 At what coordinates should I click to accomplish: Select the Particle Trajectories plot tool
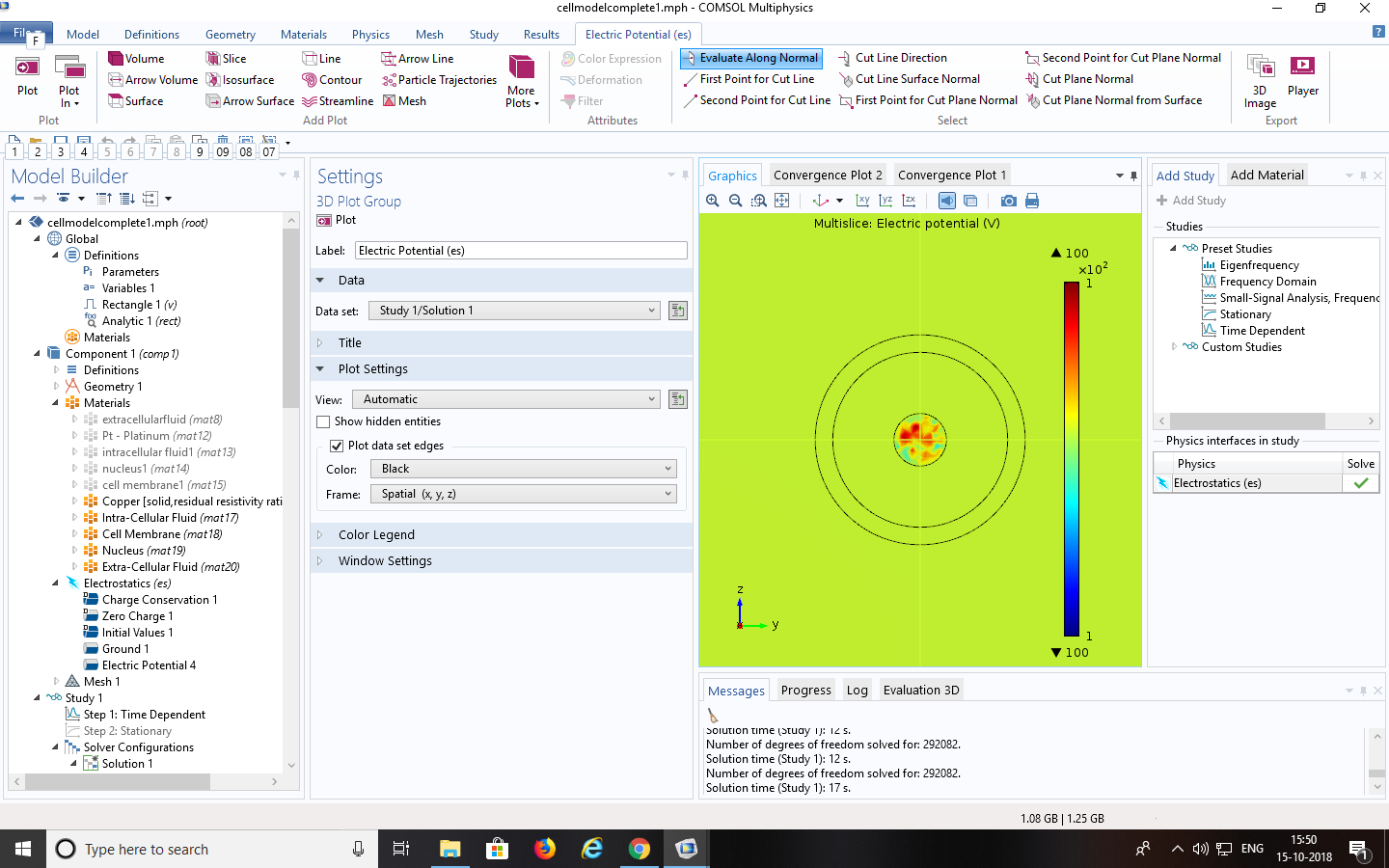click(439, 80)
